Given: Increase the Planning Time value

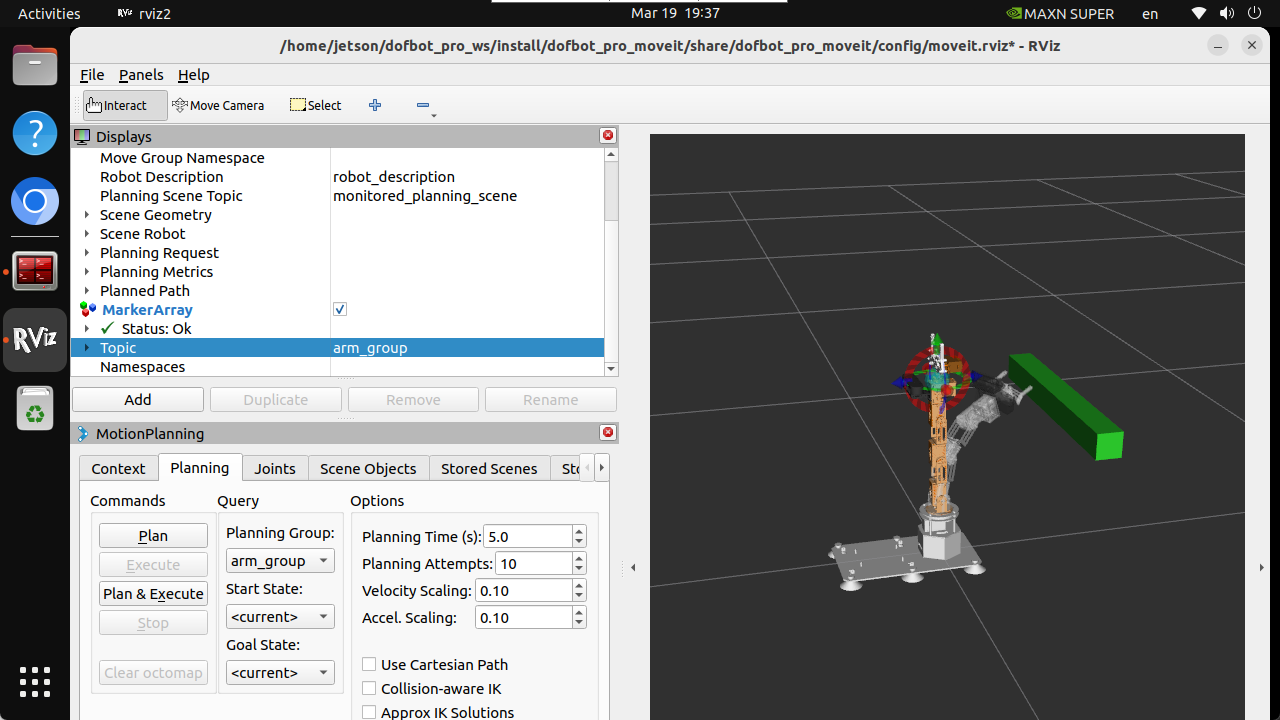Looking at the screenshot, I should 579,531.
